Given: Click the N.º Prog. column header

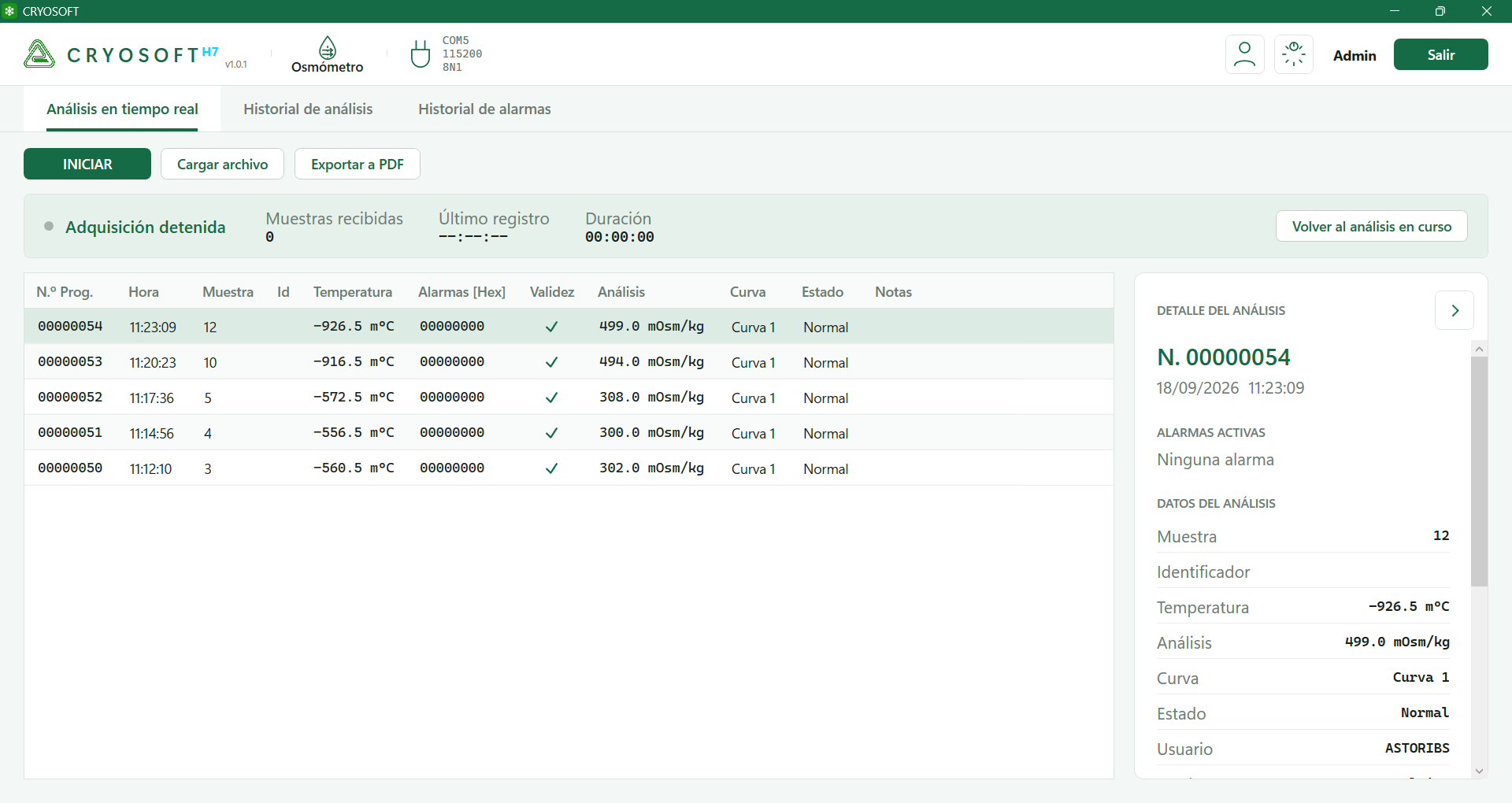Looking at the screenshot, I should pyautogui.click(x=65, y=292).
